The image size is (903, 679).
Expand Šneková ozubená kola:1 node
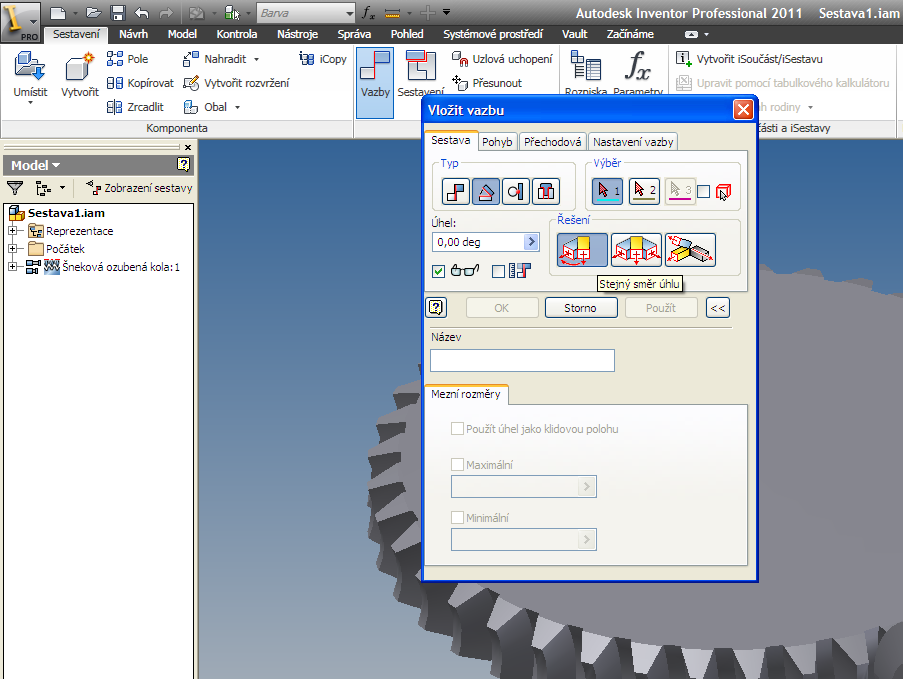[13, 267]
